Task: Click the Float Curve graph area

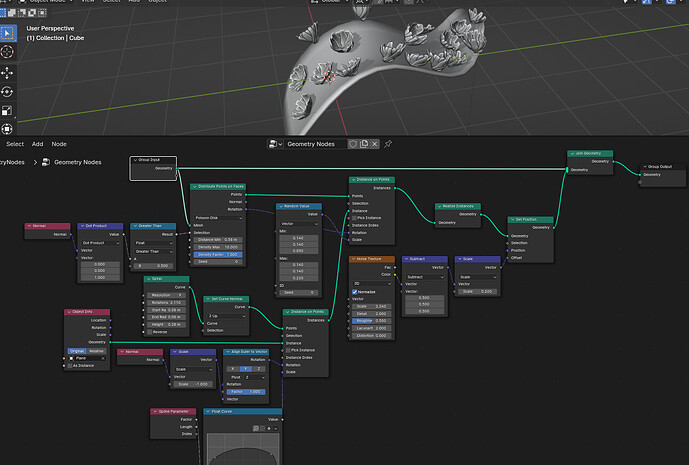Action: pyautogui.click(x=243, y=449)
